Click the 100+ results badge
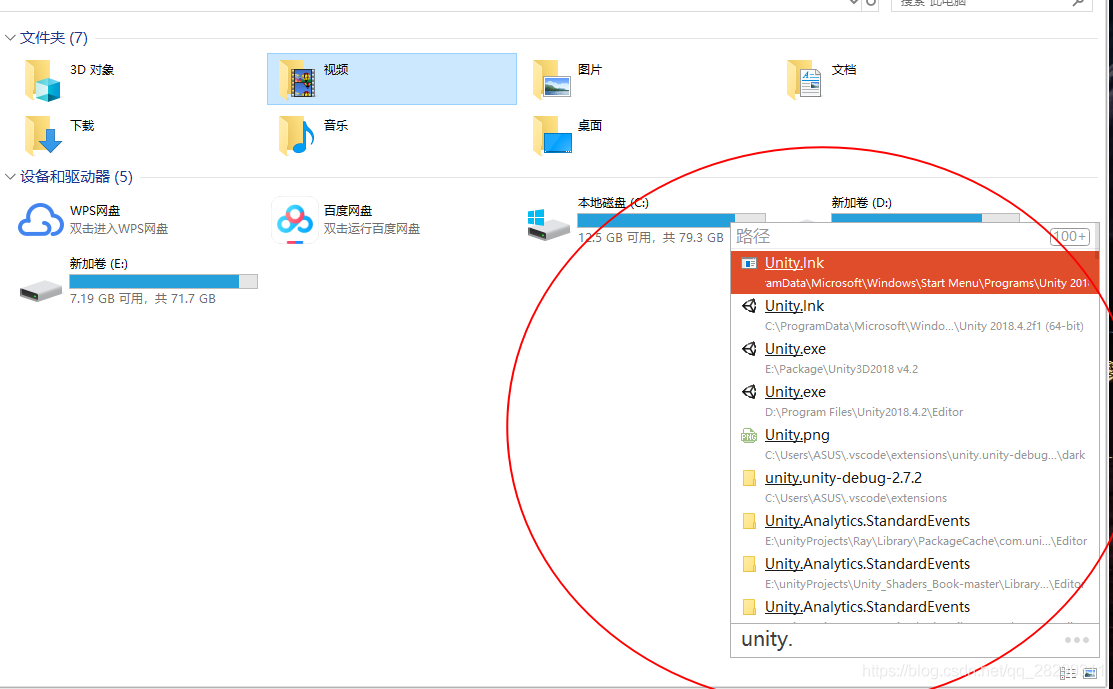1113x689 pixels. (1070, 236)
